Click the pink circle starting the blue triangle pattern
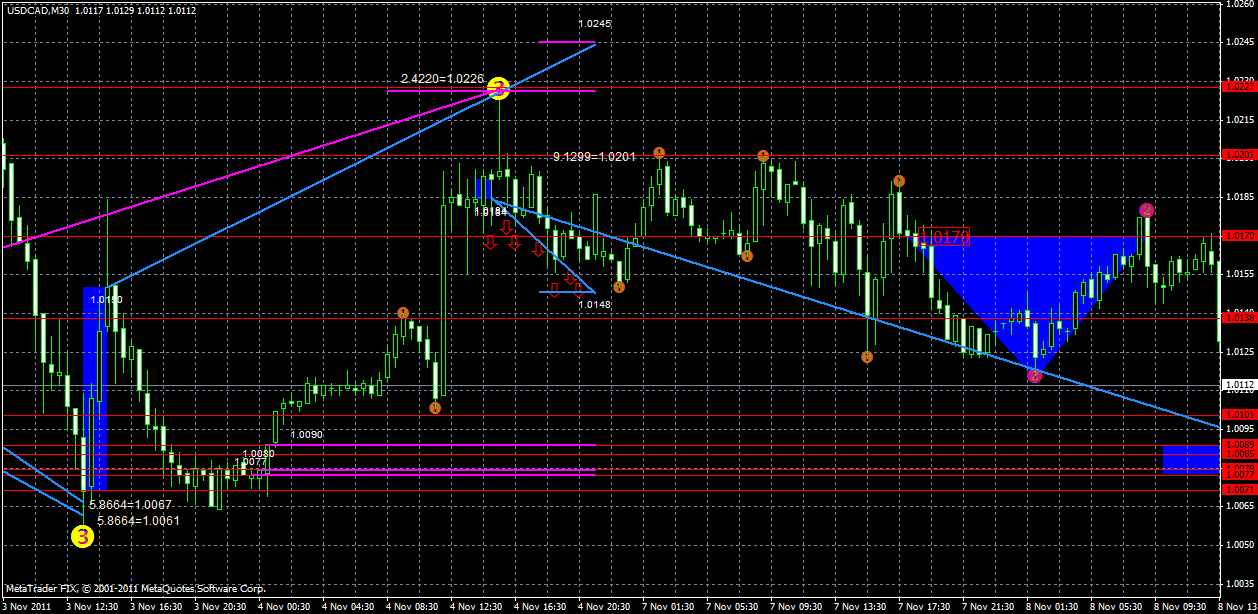The image size is (1258, 614). pos(1146,210)
